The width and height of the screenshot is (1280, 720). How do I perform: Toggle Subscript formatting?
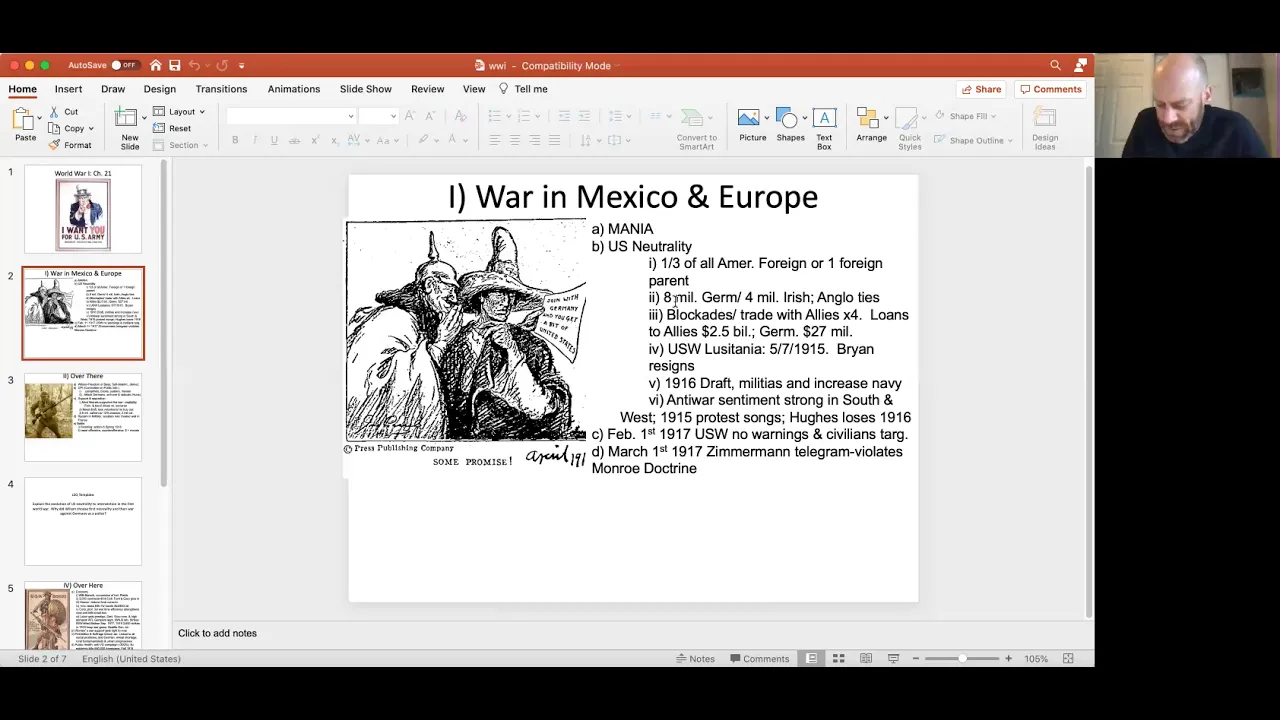[x=333, y=140]
